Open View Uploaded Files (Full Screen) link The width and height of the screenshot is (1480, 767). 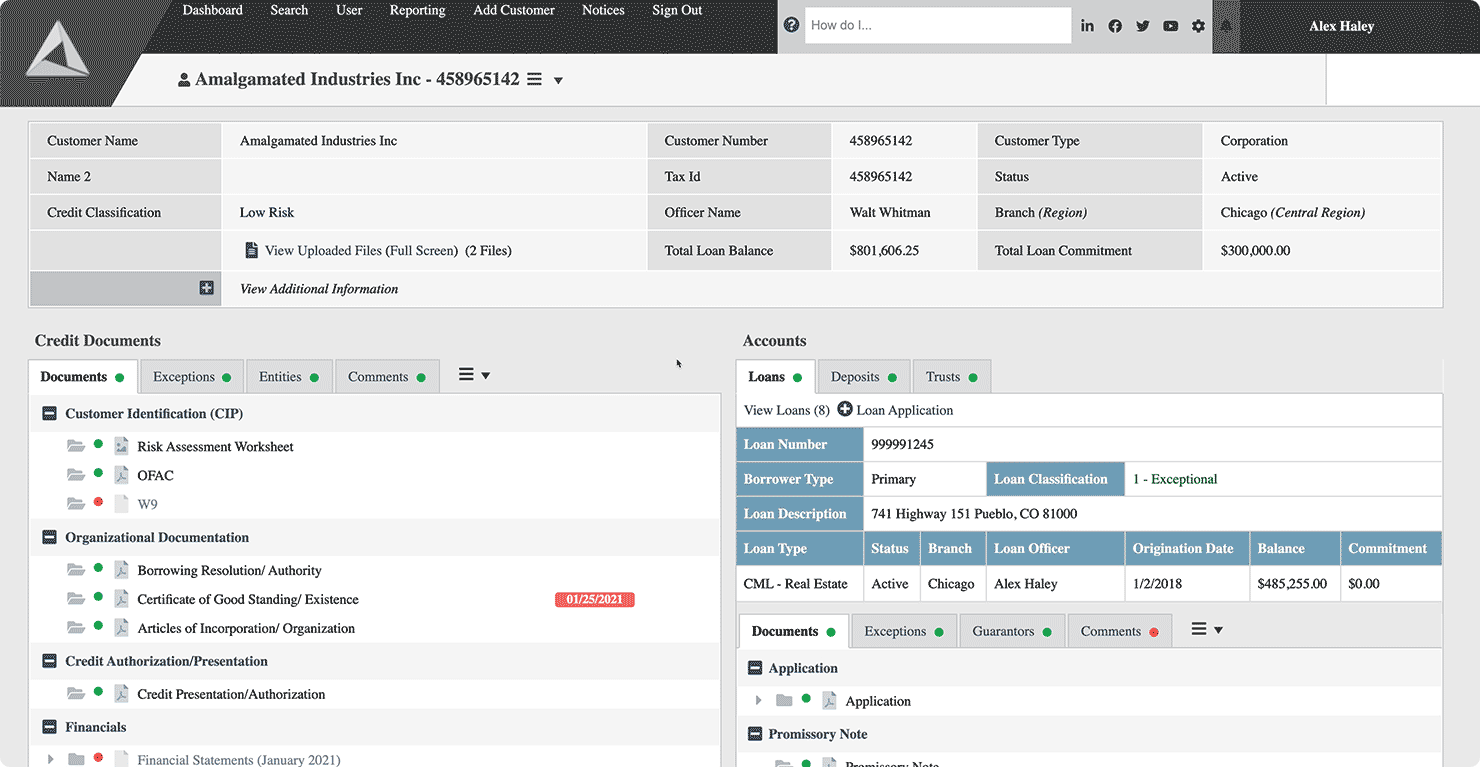(361, 251)
